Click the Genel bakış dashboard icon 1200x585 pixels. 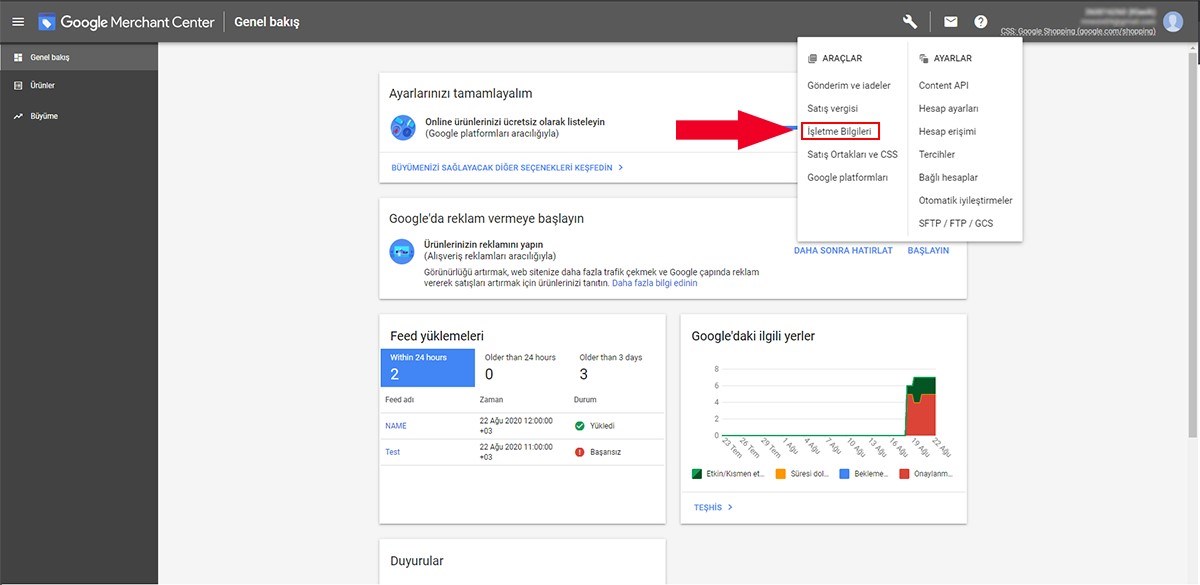coord(18,58)
